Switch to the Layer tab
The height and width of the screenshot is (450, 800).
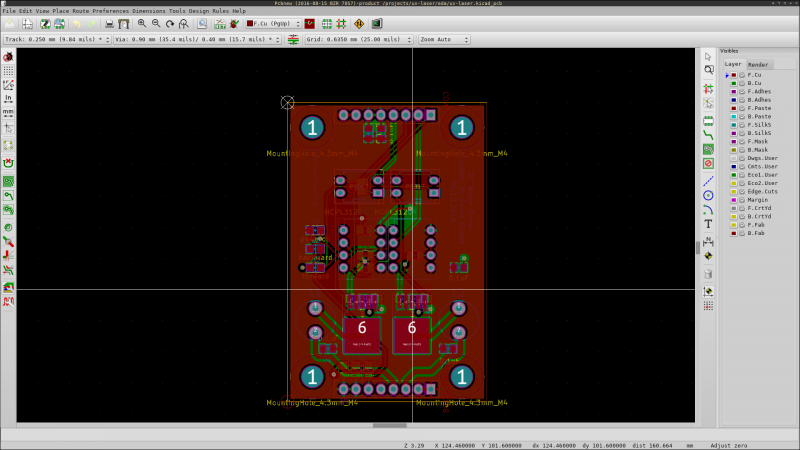point(733,64)
